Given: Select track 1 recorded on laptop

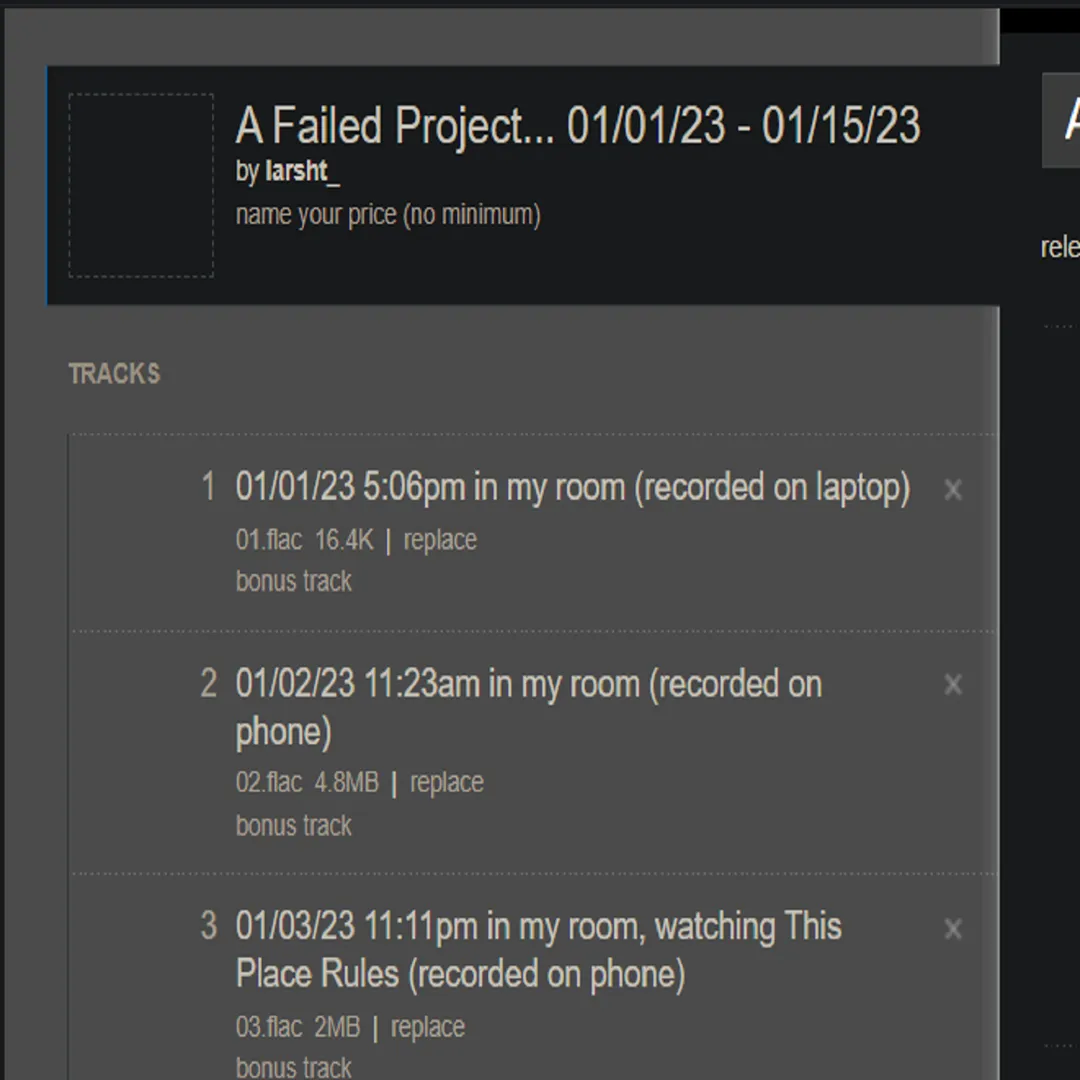Looking at the screenshot, I should pyautogui.click(x=572, y=487).
